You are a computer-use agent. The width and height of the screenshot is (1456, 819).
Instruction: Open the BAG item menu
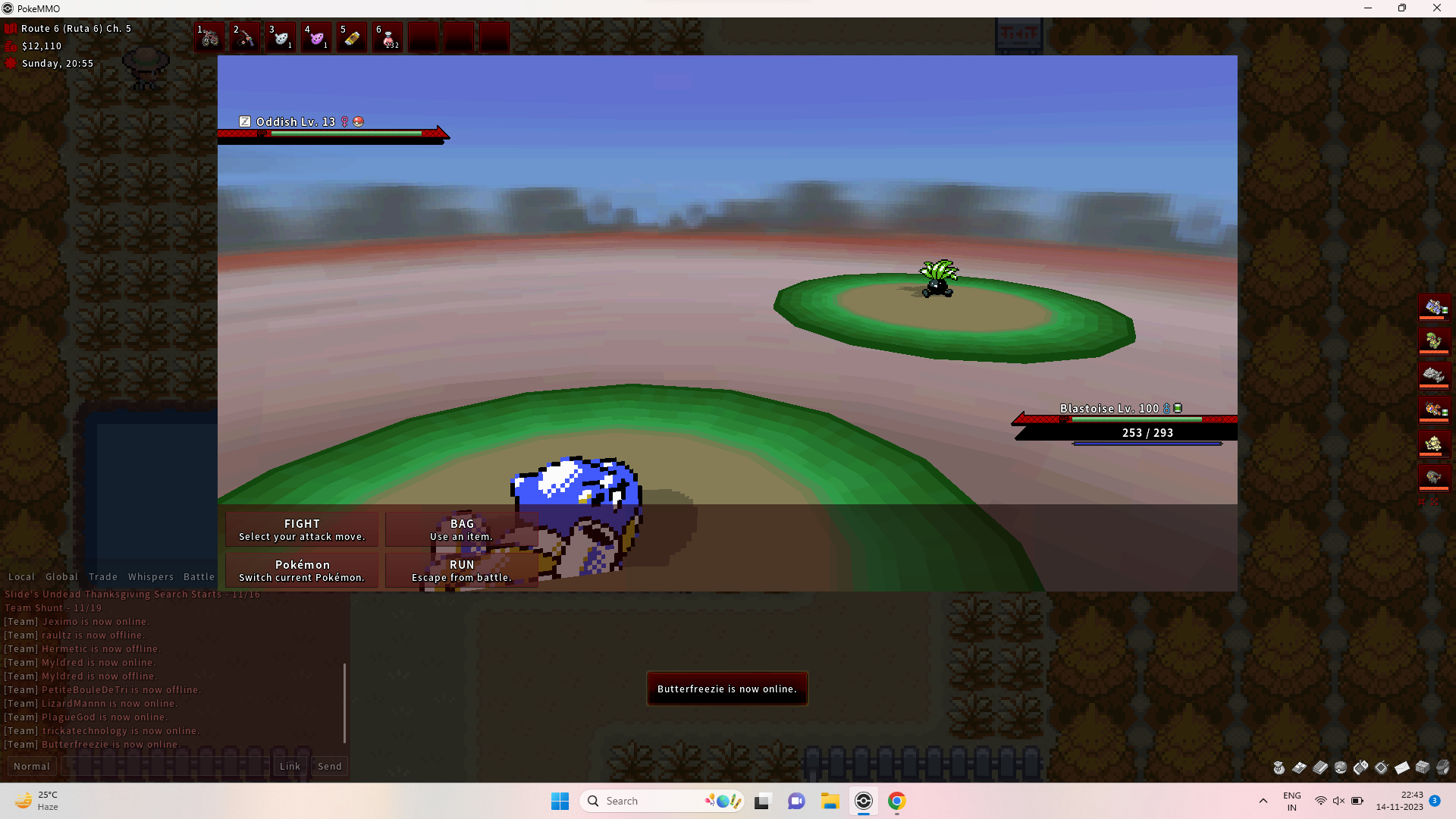tap(461, 529)
